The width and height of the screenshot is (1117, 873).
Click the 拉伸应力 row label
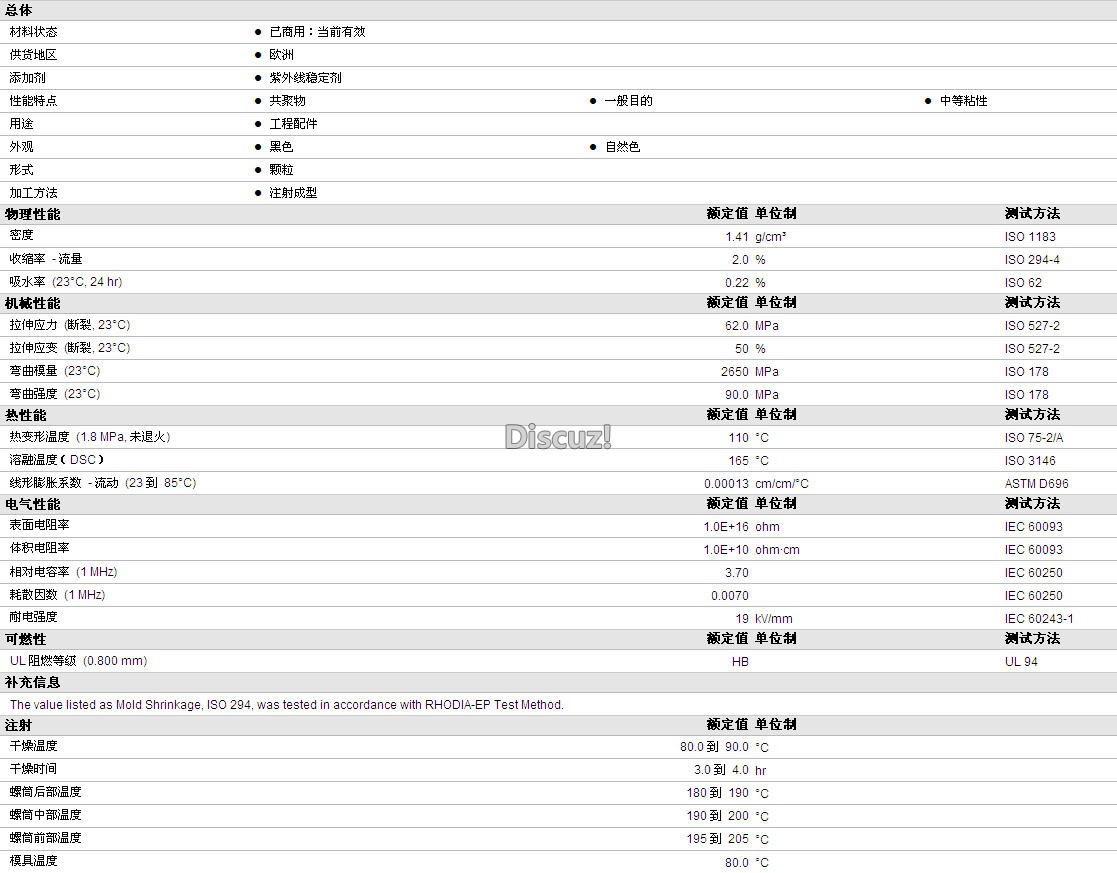[70, 326]
